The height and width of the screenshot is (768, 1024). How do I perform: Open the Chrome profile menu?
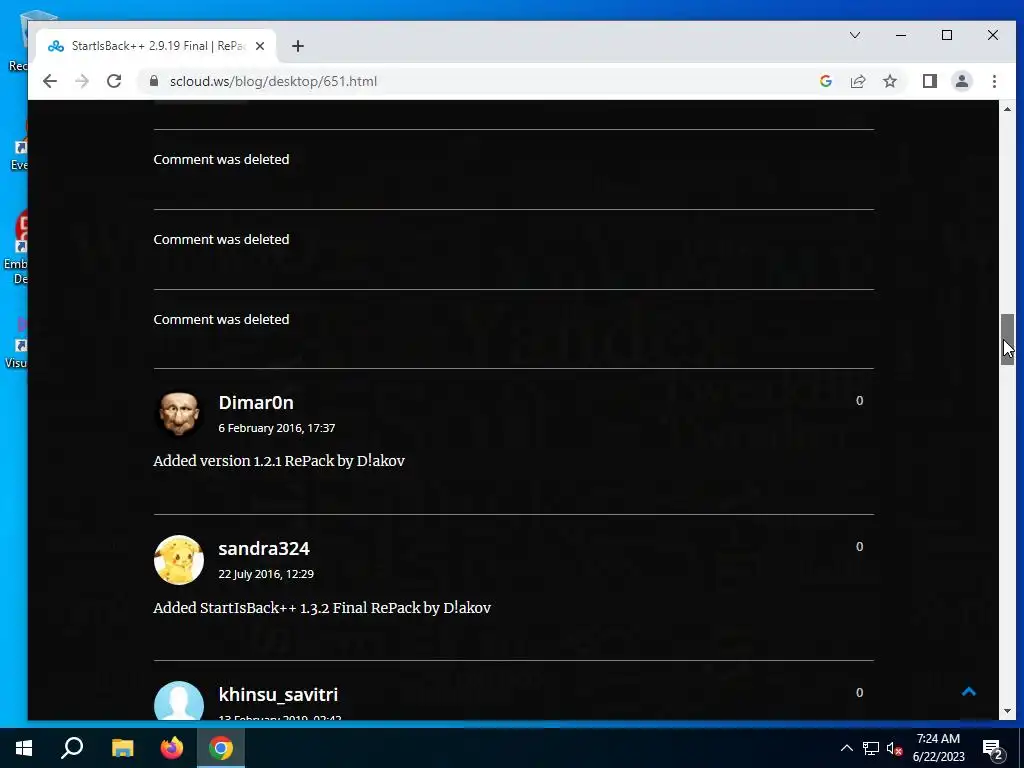click(x=961, y=81)
